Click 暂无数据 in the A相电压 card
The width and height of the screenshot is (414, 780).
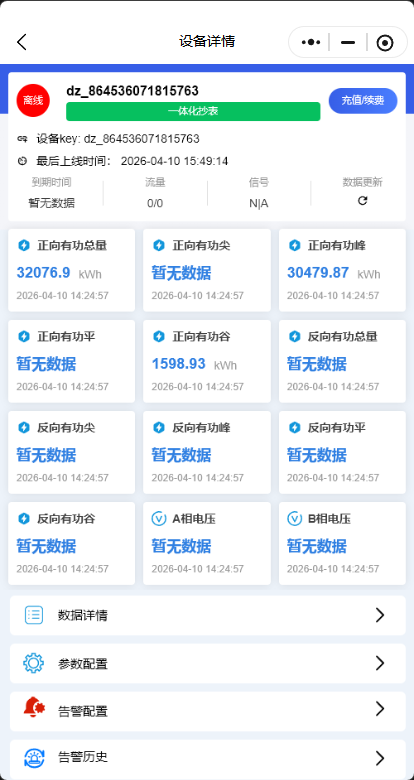pos(182,546)
